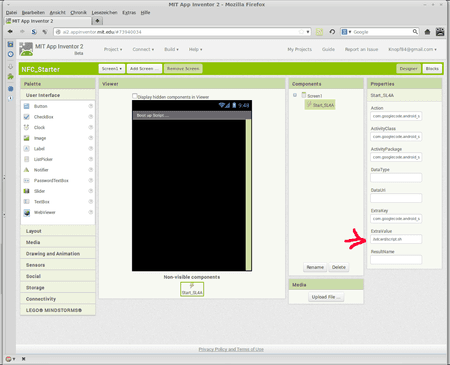Click the ListPicker palette icon

tap(27, 159)
